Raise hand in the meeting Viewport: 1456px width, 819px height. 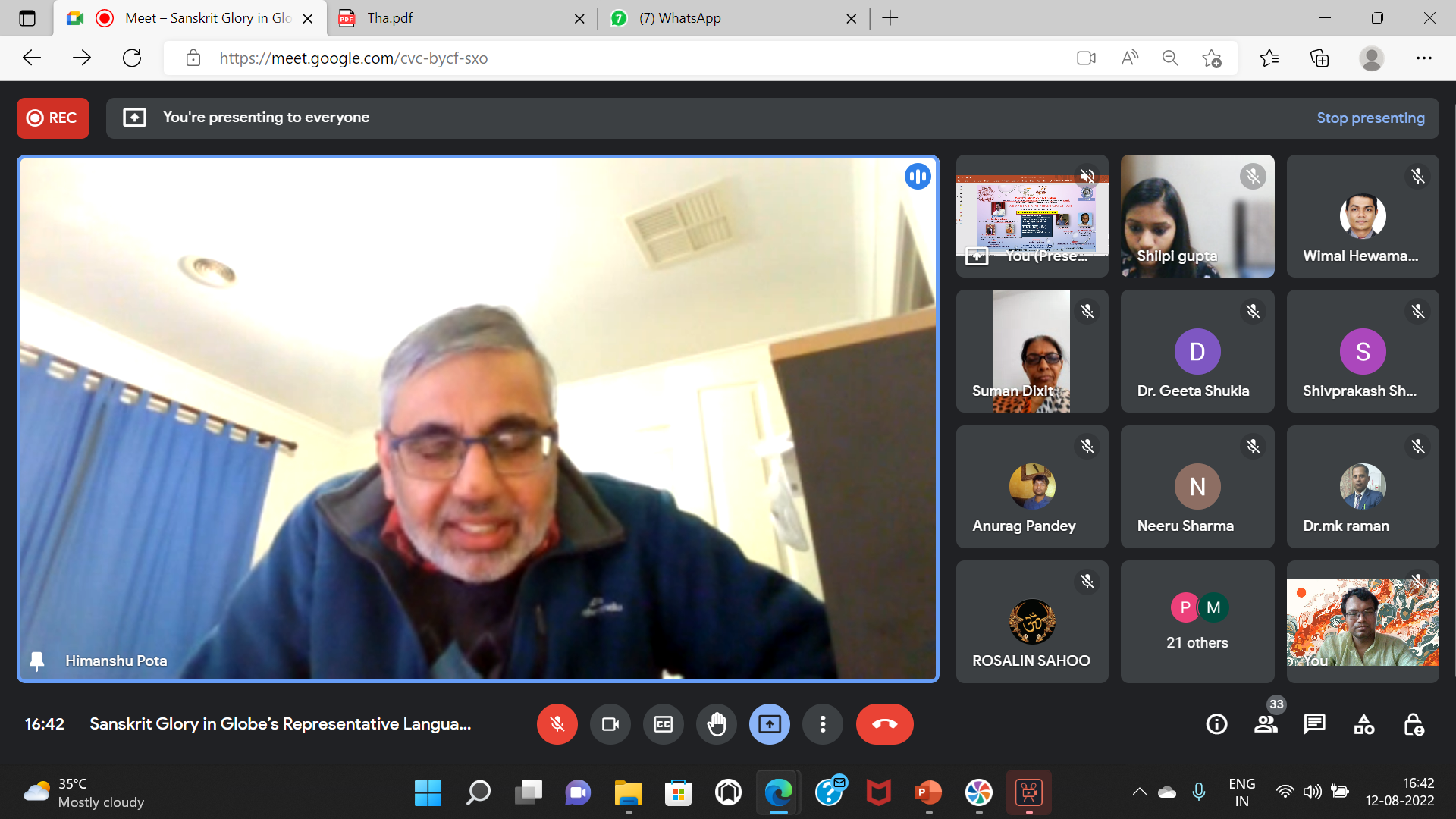pyautogui.click(x=716, y=724)
